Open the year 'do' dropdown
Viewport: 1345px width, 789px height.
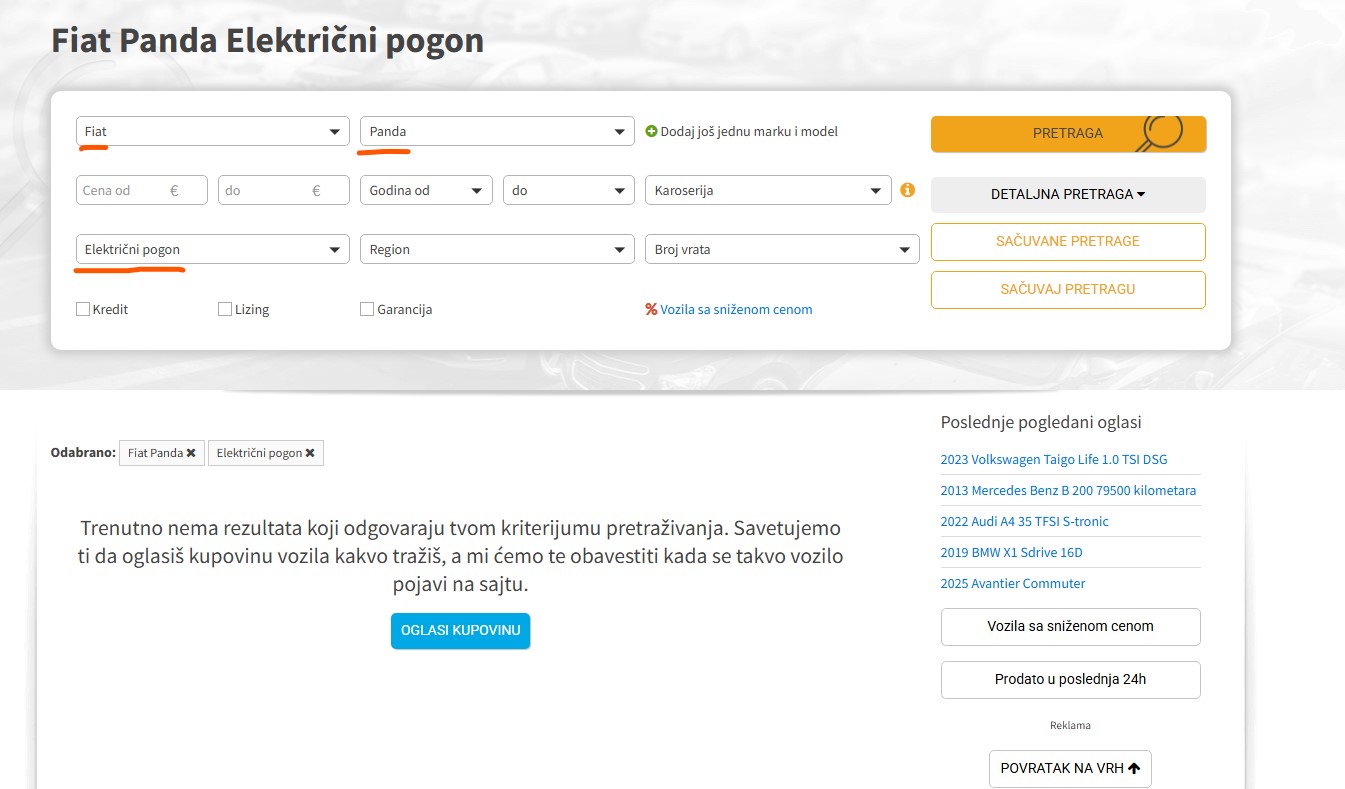click(x=568, y=190)
